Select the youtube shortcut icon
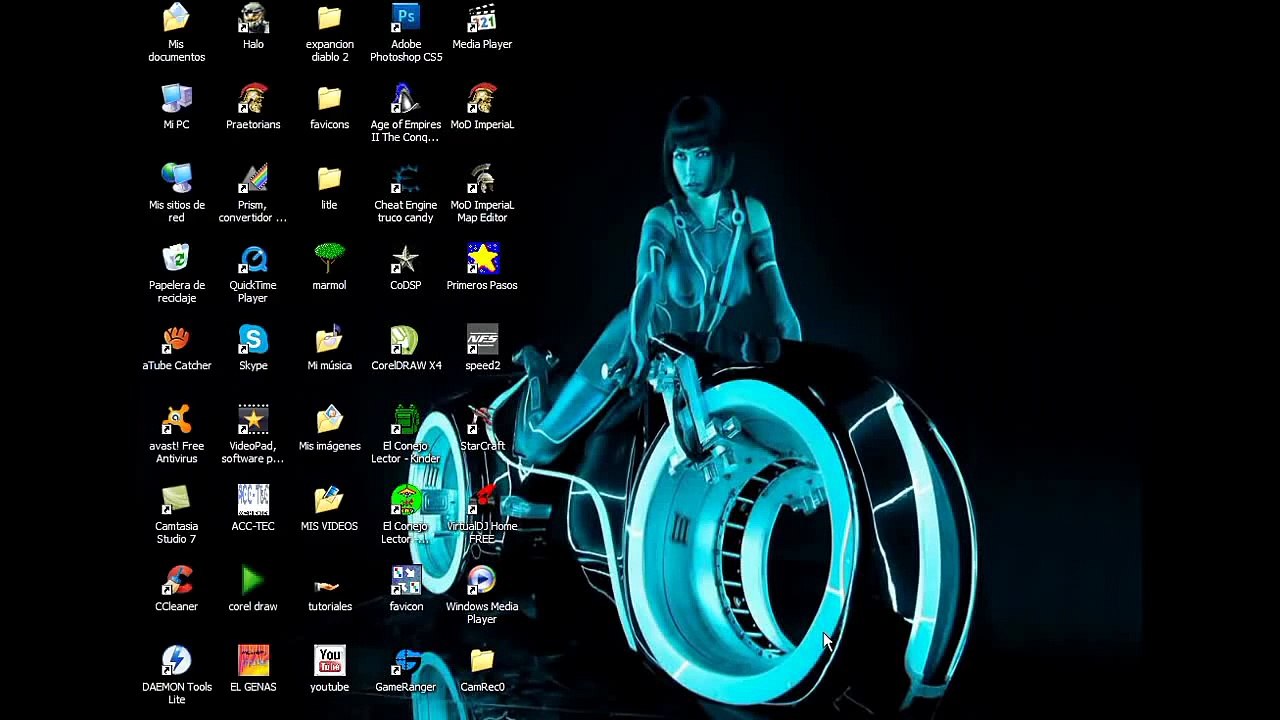 pyautogui.click(x=329, y=660)
